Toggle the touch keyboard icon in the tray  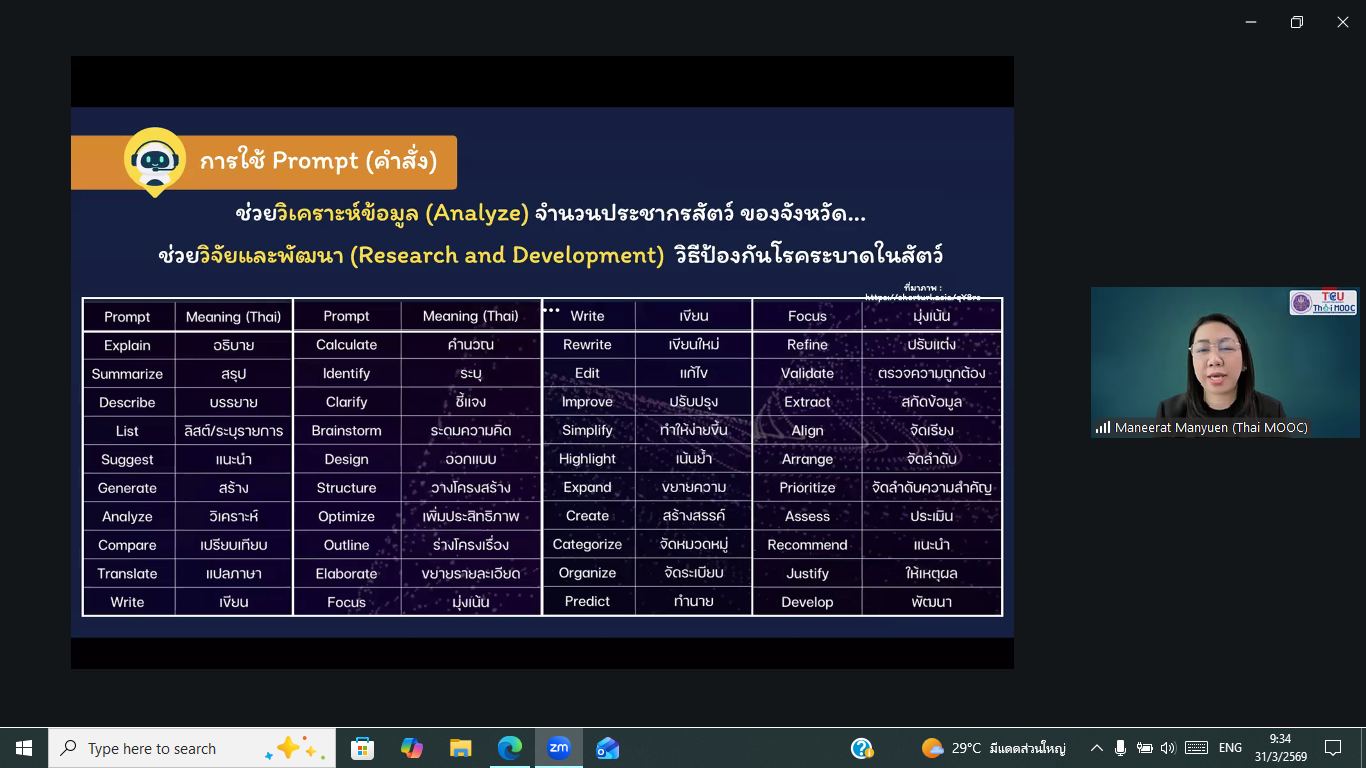pos(1196,748)
